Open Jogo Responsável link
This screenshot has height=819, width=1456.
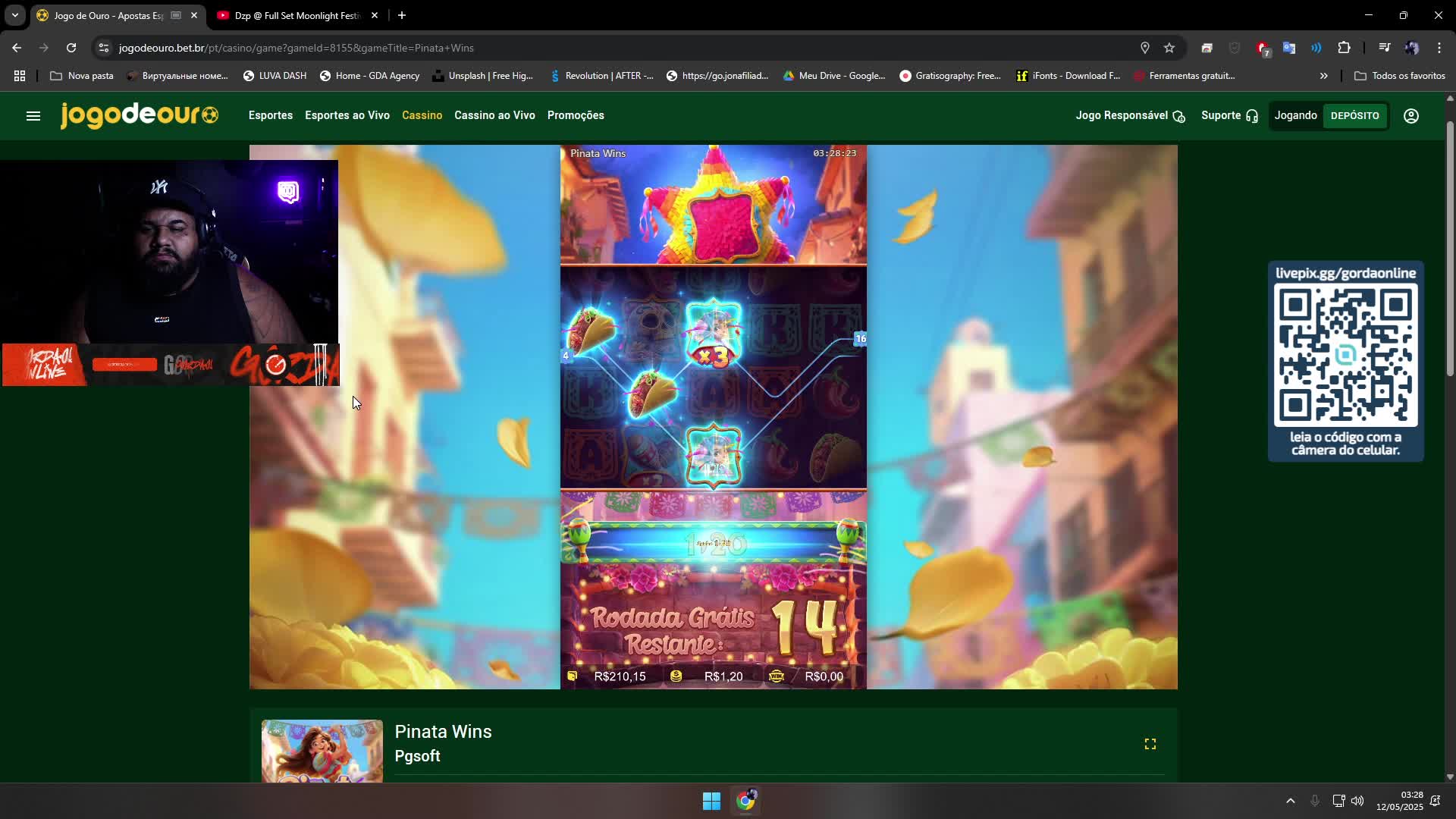pyautogui.click(x=1130, y=115)
